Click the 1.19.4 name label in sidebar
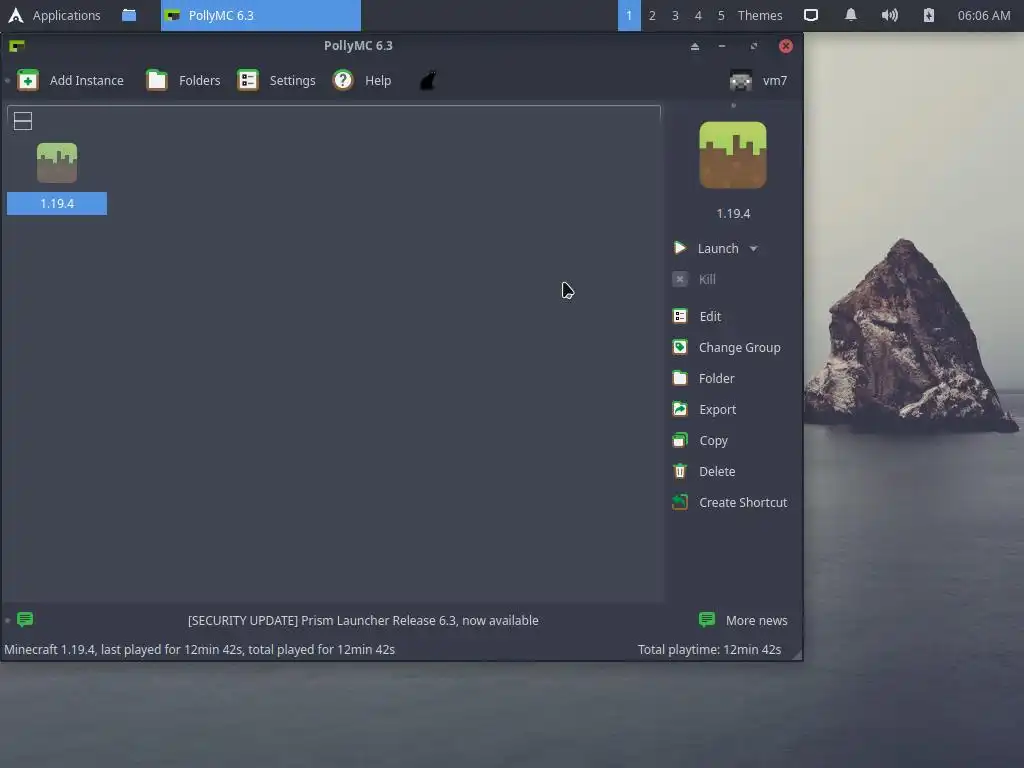The width and height of the screenshot is (1024, 768). click(x=733, y=214)
